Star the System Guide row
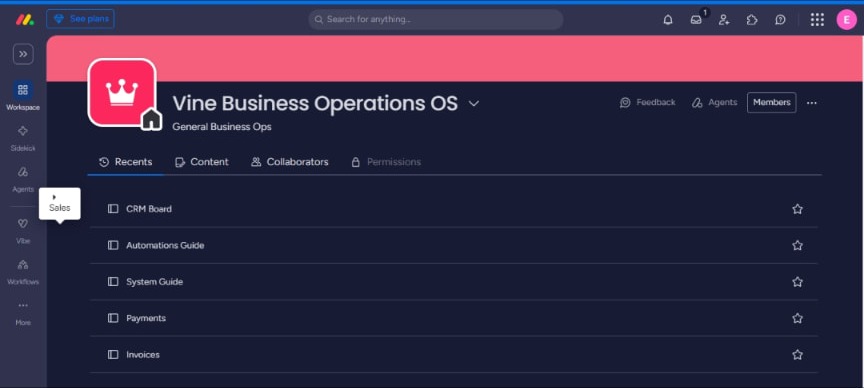 pyautogui.click(x=797, y=282)
